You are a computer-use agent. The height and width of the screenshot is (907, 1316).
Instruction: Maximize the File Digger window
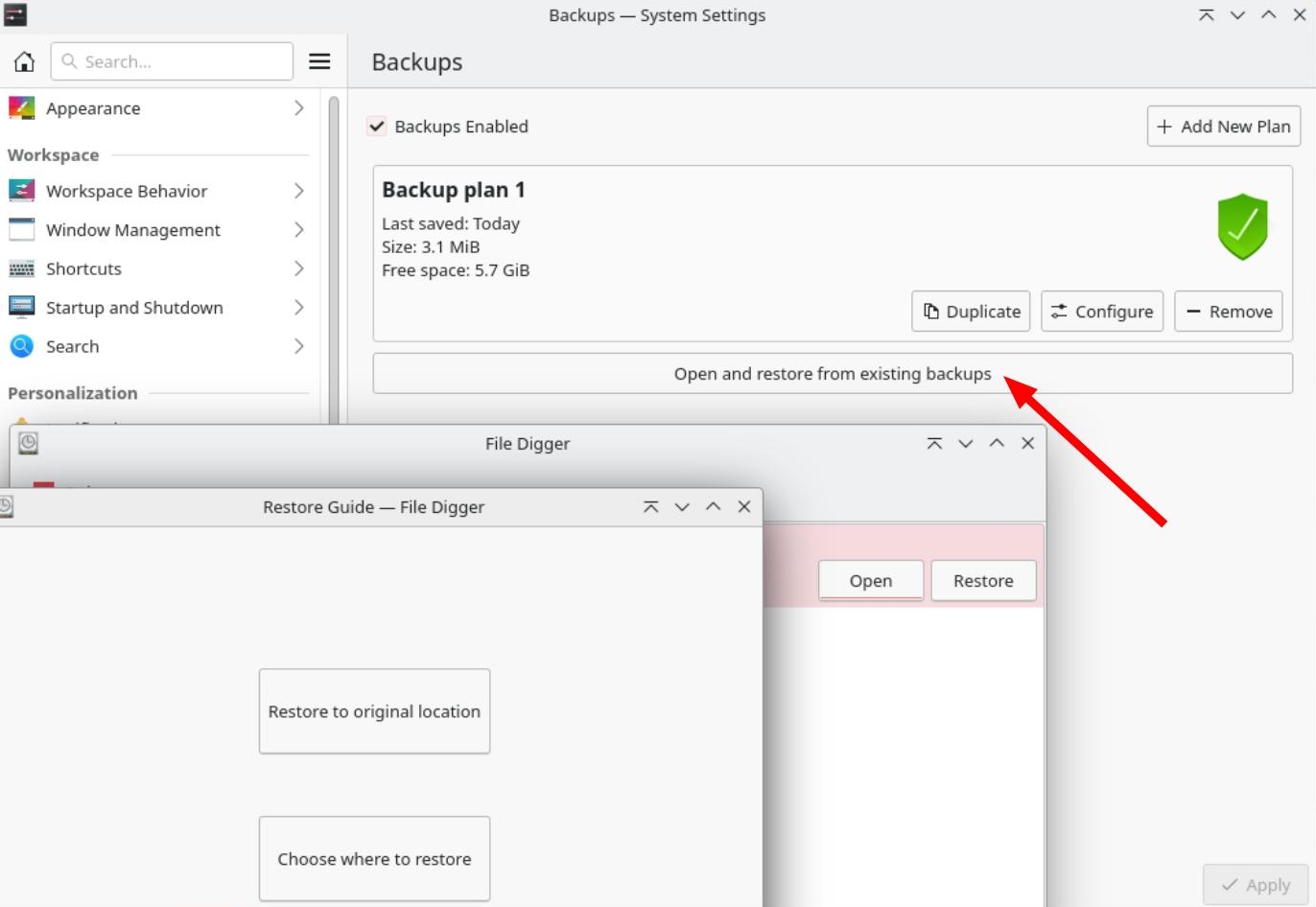pos(997,443)
